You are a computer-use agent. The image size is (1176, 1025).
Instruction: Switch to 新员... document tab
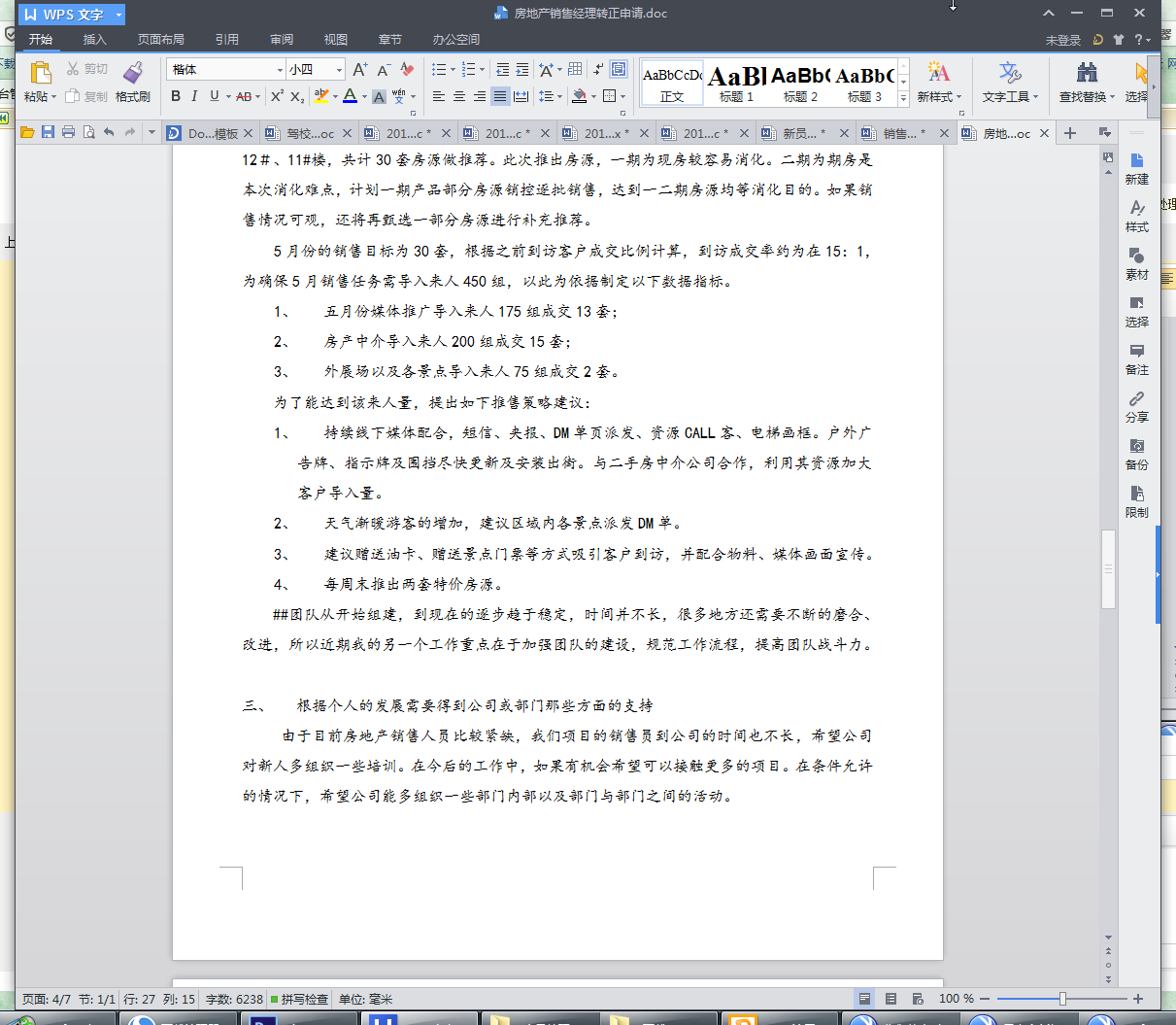pos(804,133)
